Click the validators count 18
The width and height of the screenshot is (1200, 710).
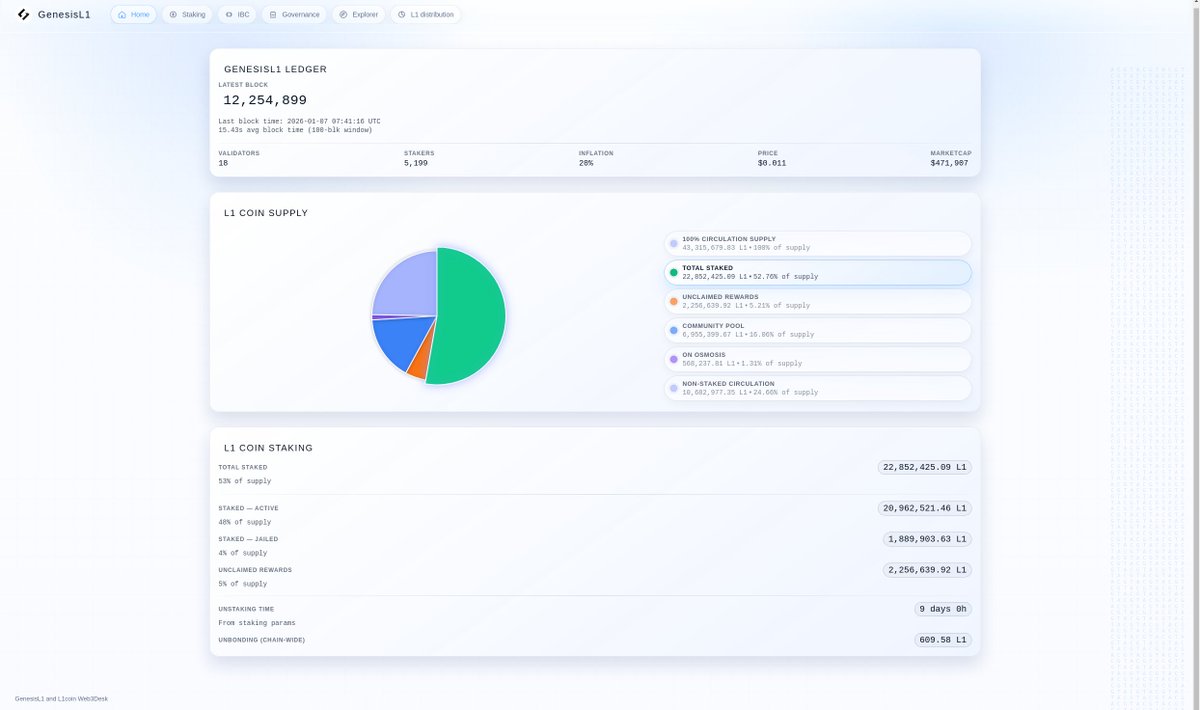click(223, 163)
